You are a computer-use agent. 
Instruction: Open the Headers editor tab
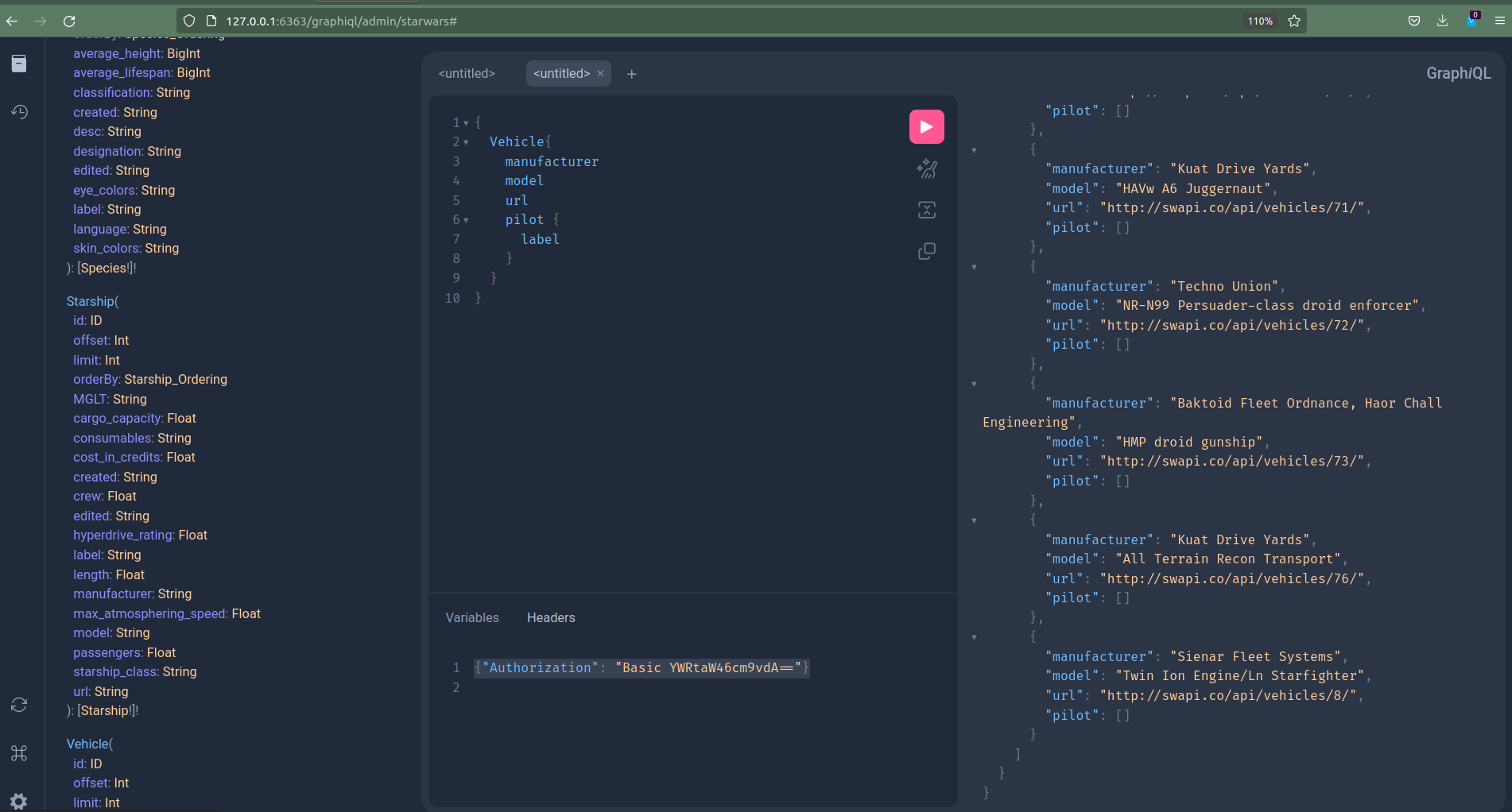pyautogui.click(x=551, y=617)
